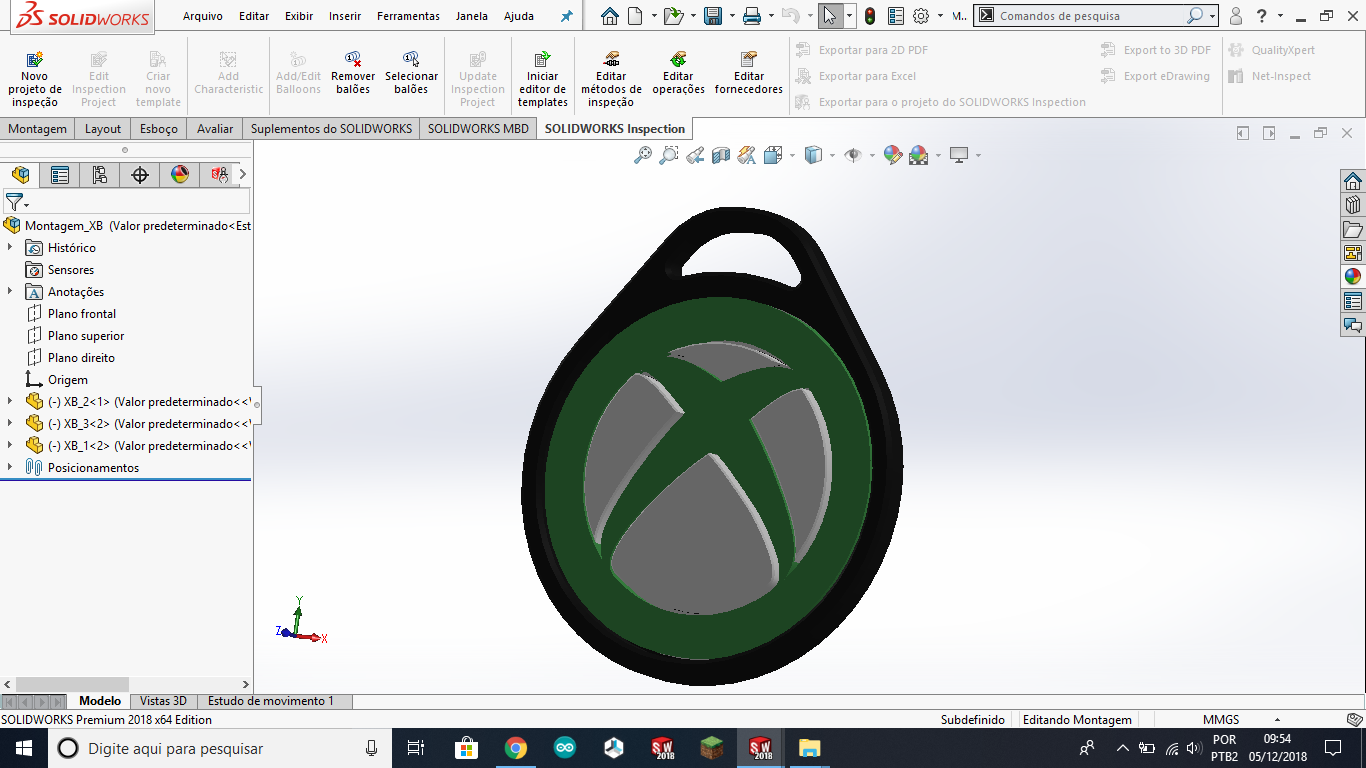Expand the Anotações tree node
Image resolution: width=1366 pixels, height=768 pixels.
click(x=10, y=291)
